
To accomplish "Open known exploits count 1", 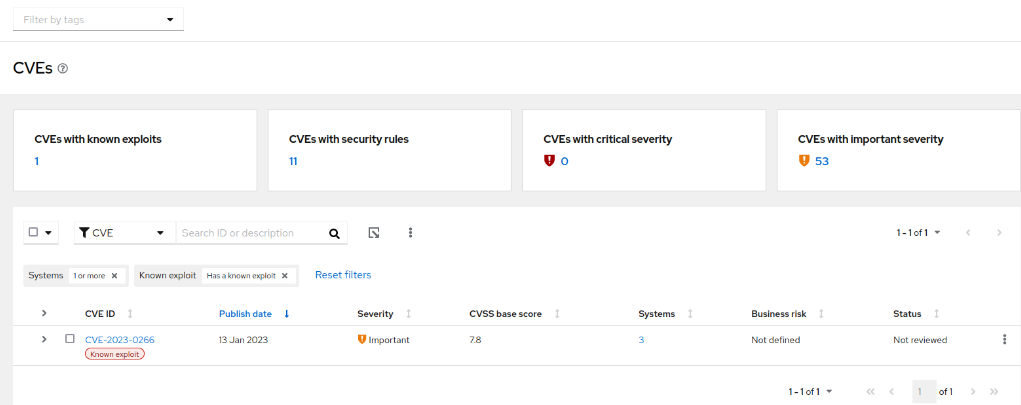I will (37, 161).
